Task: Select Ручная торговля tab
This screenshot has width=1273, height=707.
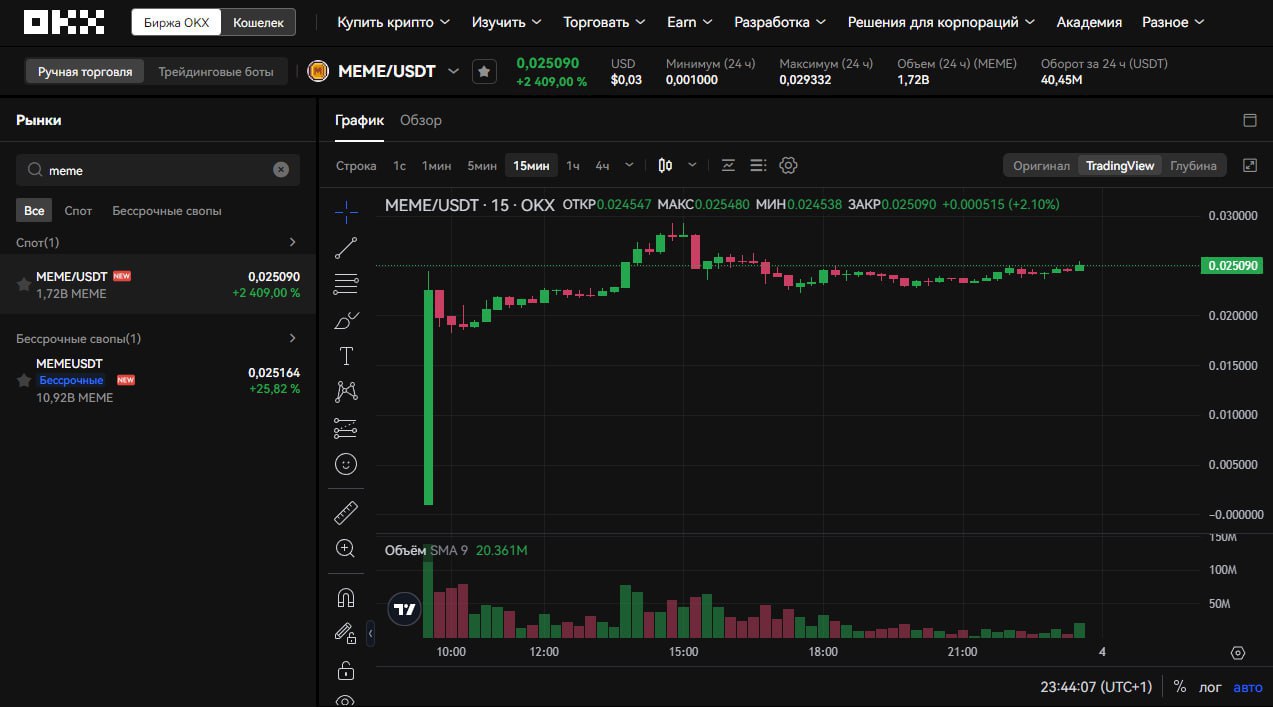Action: click(x=85, y=72)
